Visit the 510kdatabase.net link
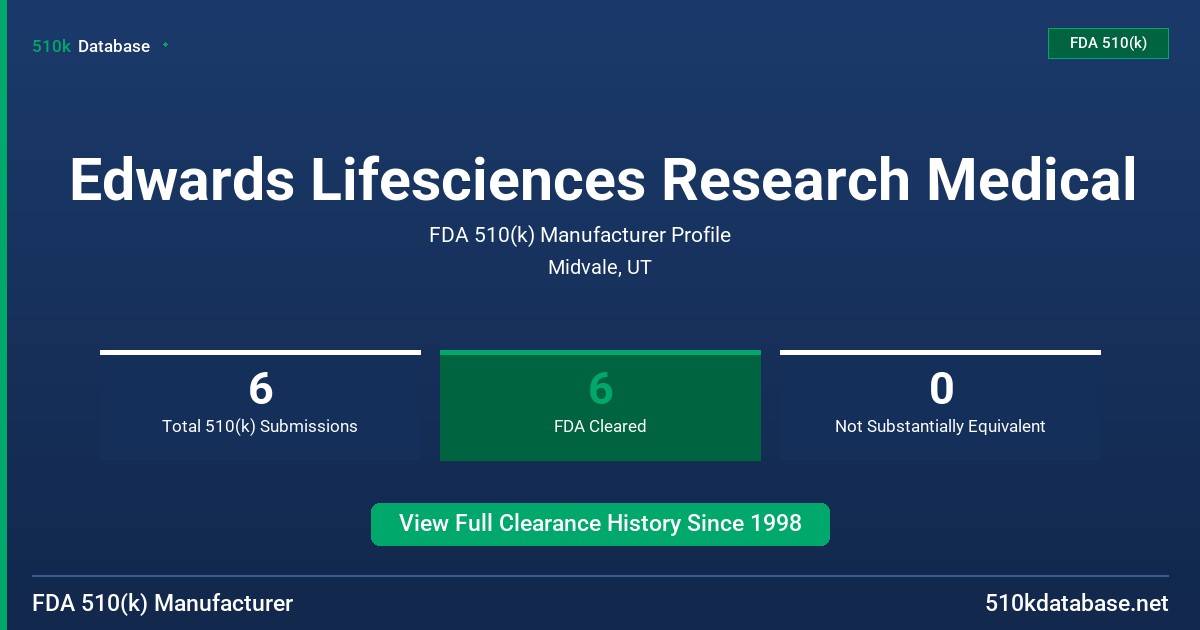This screenshot has width=1200, height=630. point(1077,603)
